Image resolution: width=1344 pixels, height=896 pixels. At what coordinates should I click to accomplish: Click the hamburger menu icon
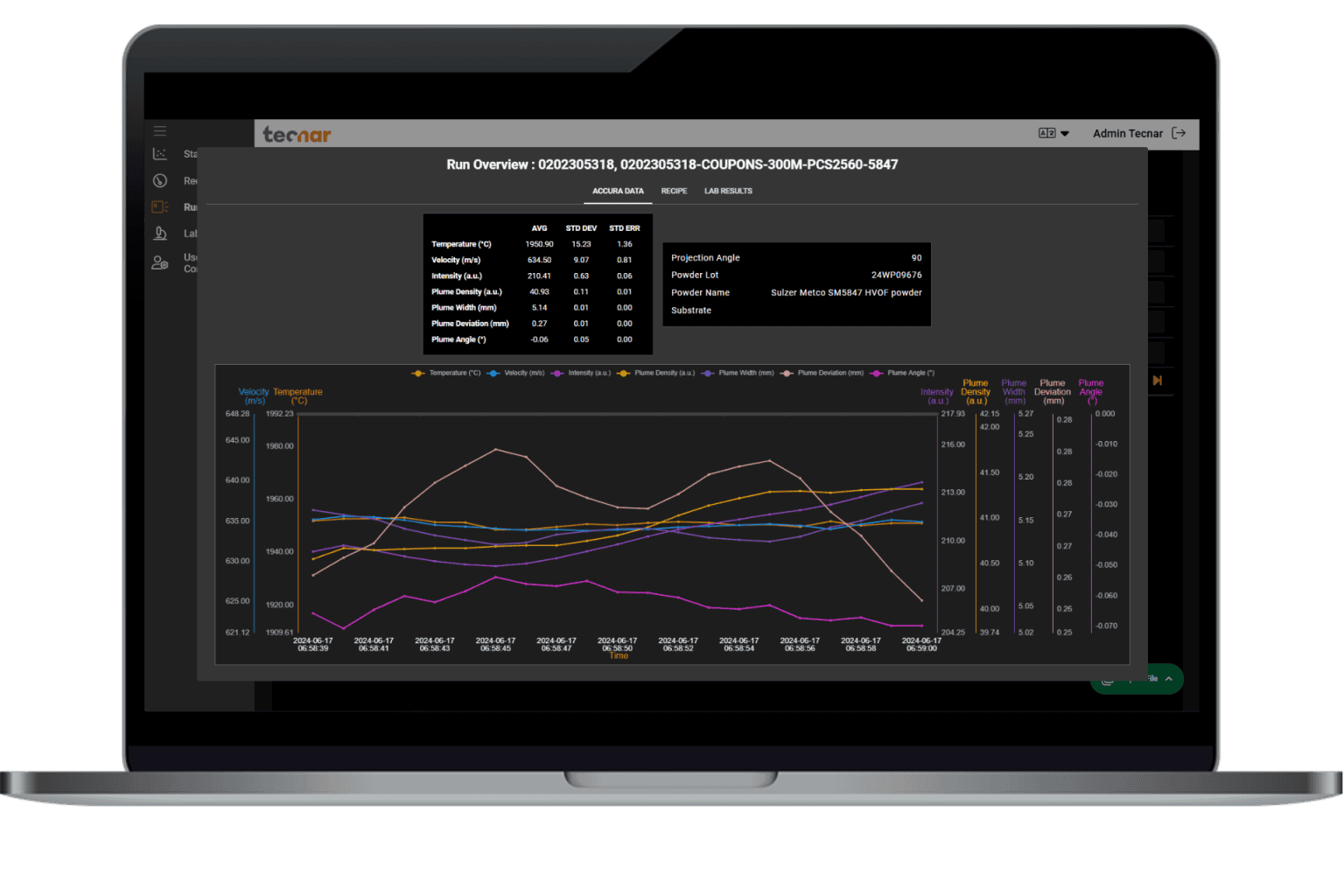160,131
